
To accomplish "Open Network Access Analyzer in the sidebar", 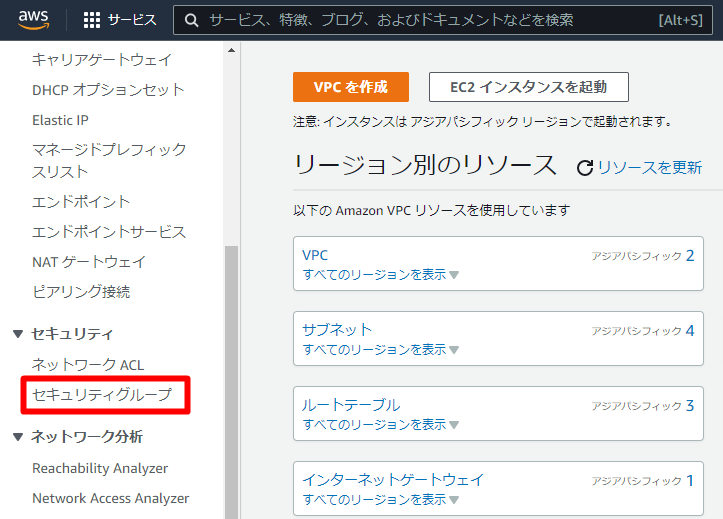I will coord(111,498).
